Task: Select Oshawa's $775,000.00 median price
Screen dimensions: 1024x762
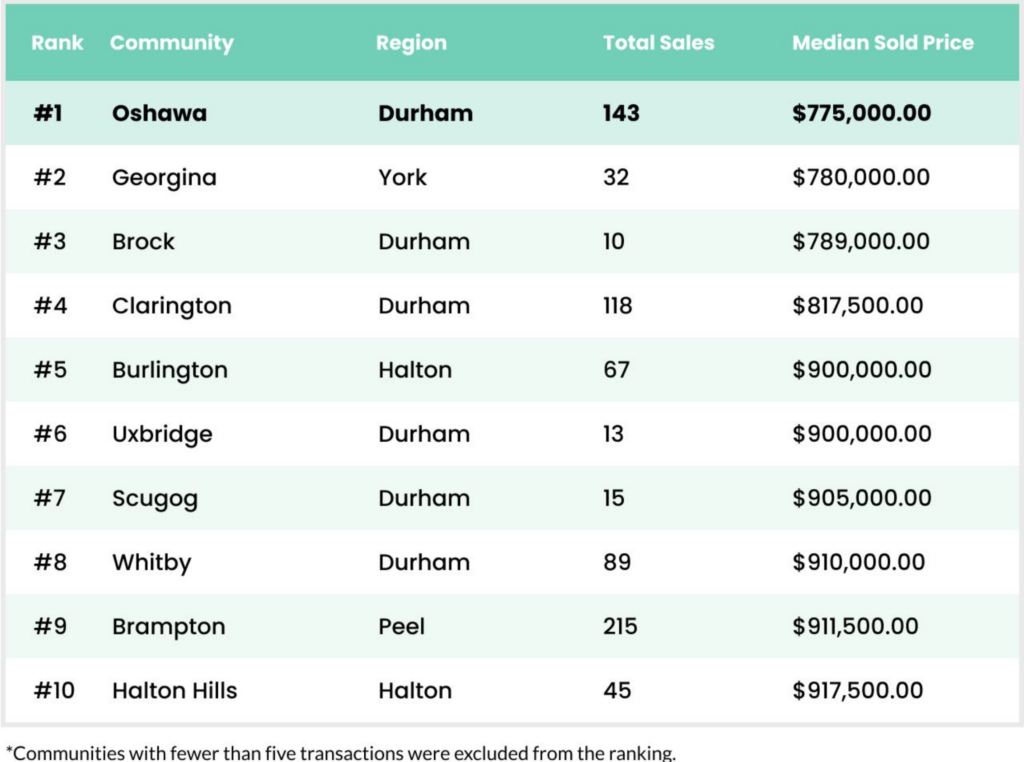Action: coord(861,113)
